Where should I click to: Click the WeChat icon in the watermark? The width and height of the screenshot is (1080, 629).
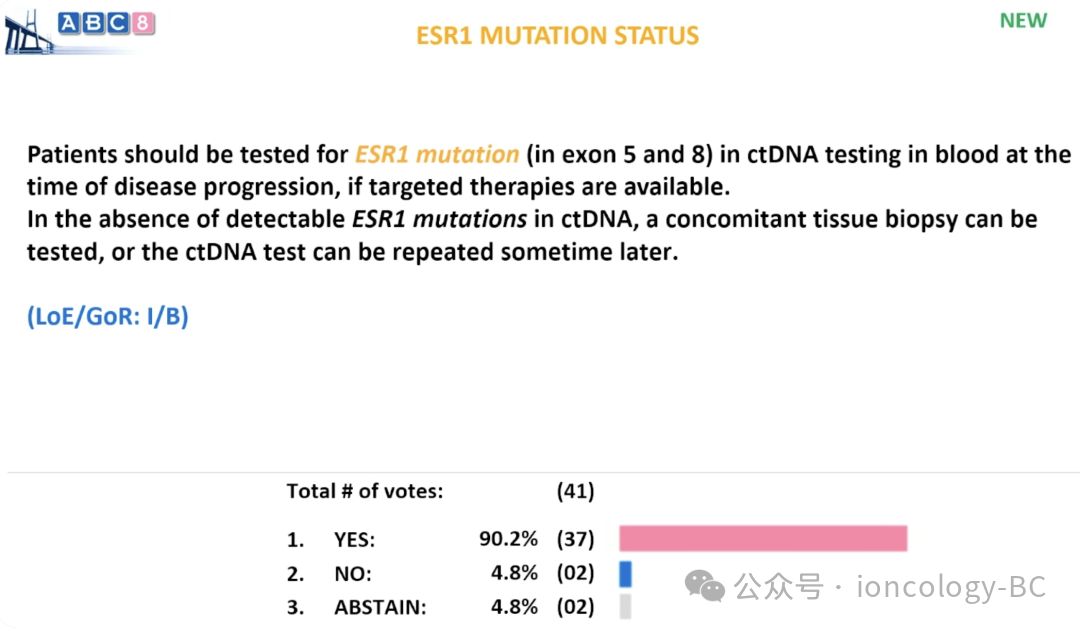click(710, 587)
